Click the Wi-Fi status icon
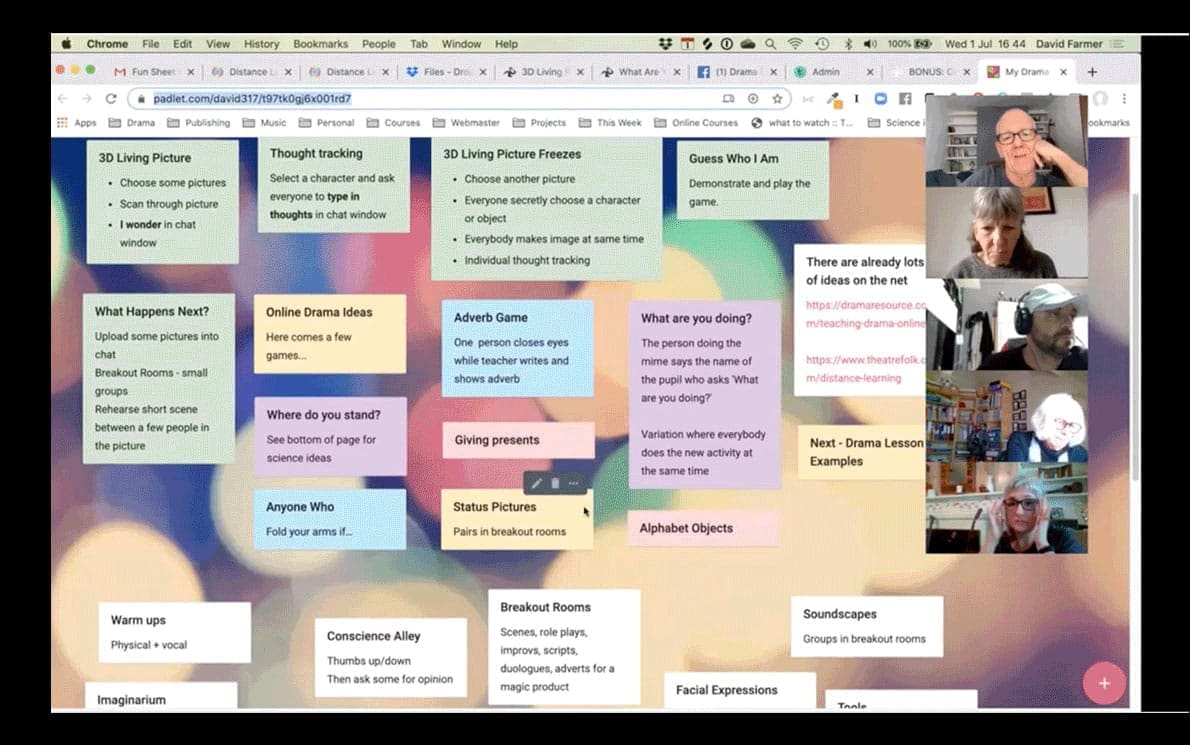The image size is (1190, 745). click(x=795, y=44)
